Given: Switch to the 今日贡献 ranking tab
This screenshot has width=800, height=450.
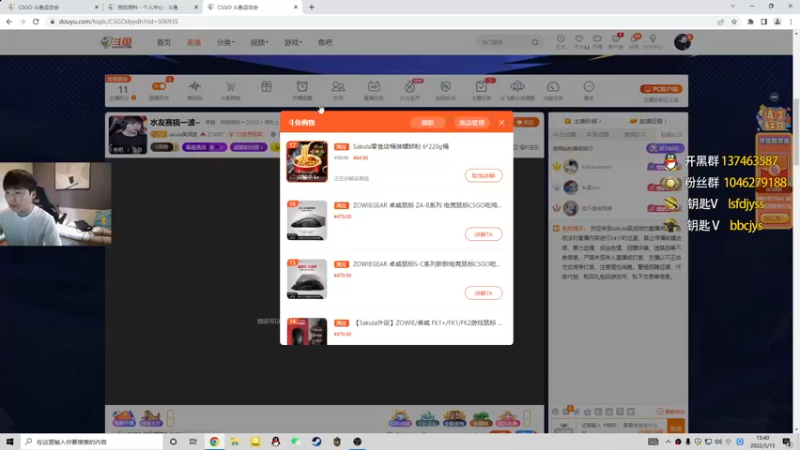Looking at the screenshot, I should point(564,135).
